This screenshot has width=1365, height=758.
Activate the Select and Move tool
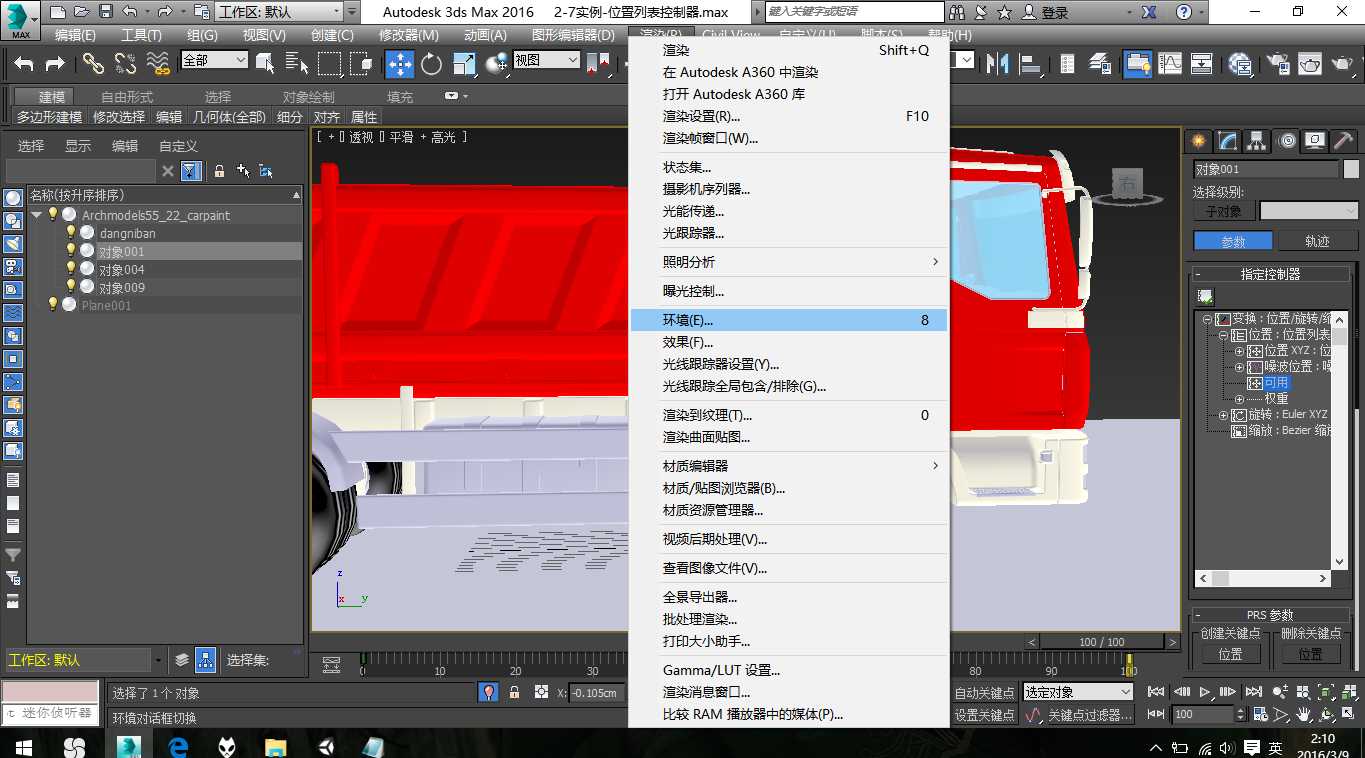point(399,64)
